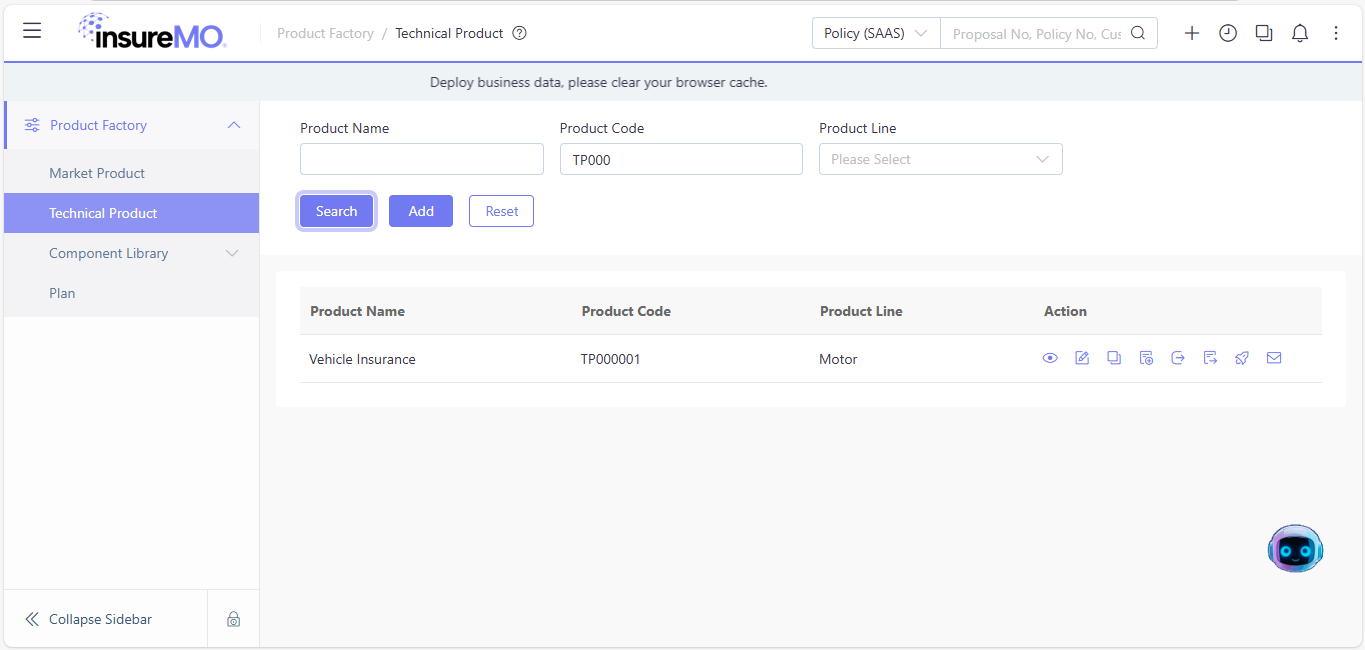Click the Add button

(x=421, y=211)
